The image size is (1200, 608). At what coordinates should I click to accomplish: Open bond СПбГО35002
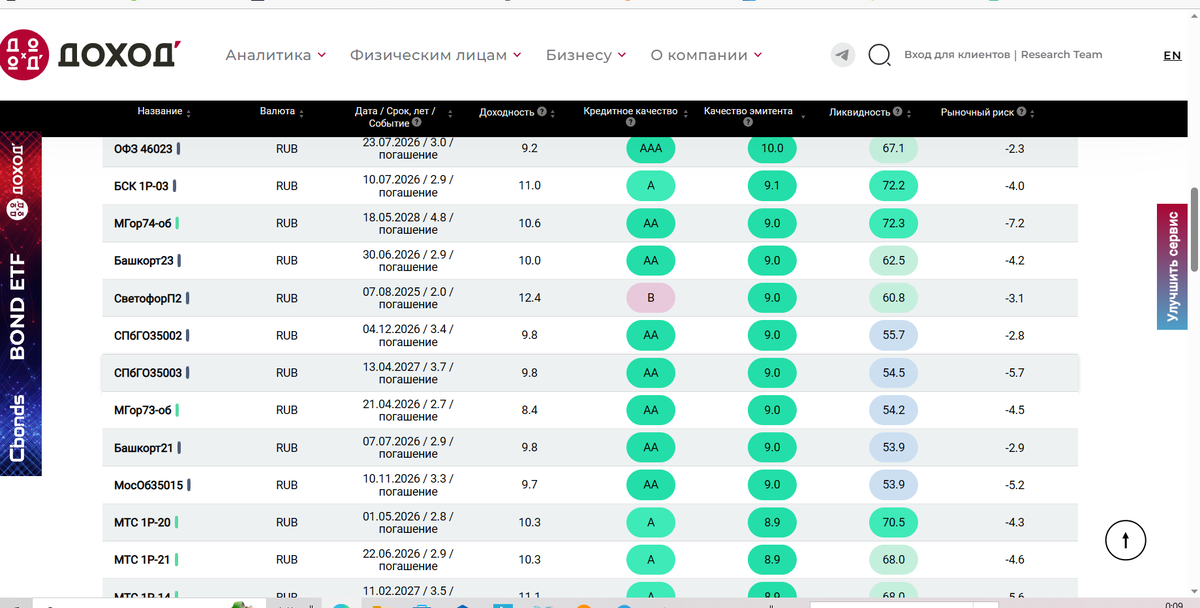148,335
